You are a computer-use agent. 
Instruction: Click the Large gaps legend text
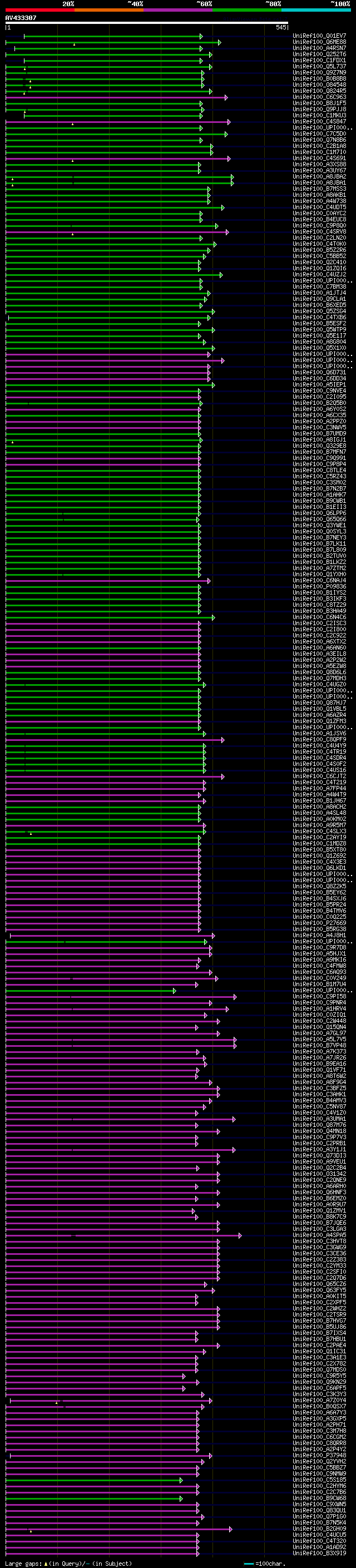pyautogui.click(x=23, y=1563)
